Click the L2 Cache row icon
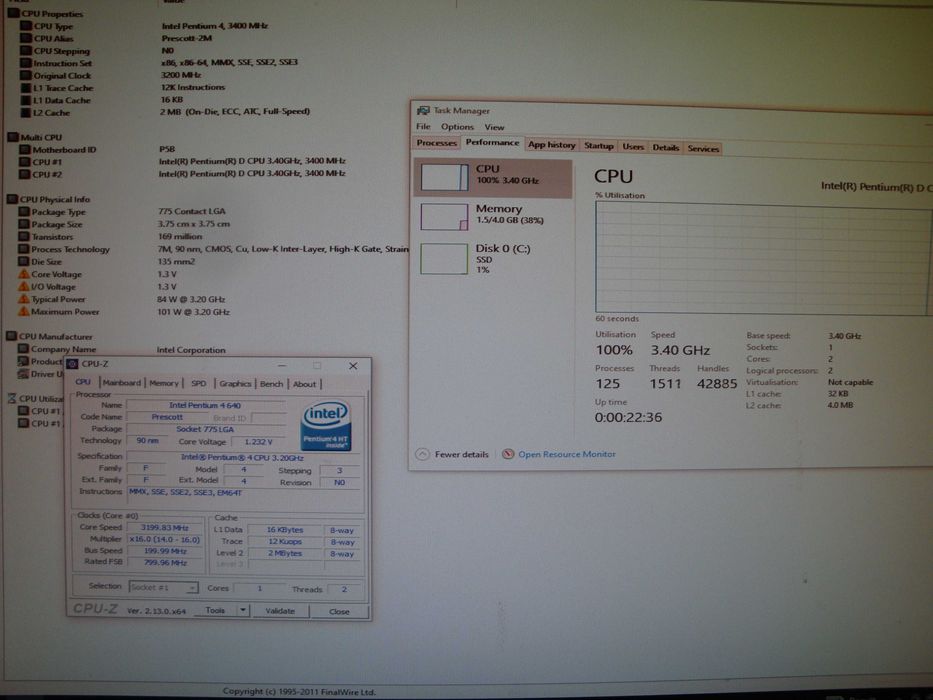 coord(25,112)
